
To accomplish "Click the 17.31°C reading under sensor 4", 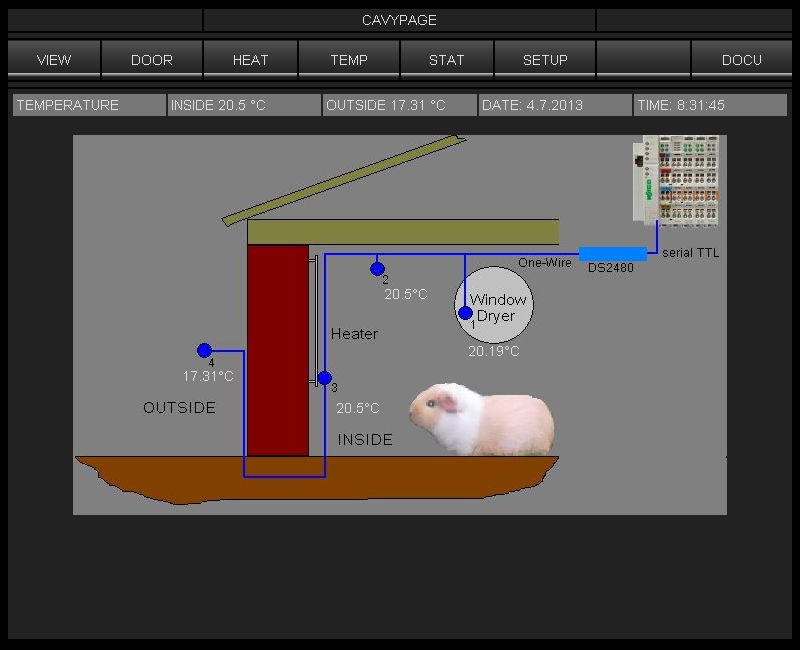I will [208, 377].
